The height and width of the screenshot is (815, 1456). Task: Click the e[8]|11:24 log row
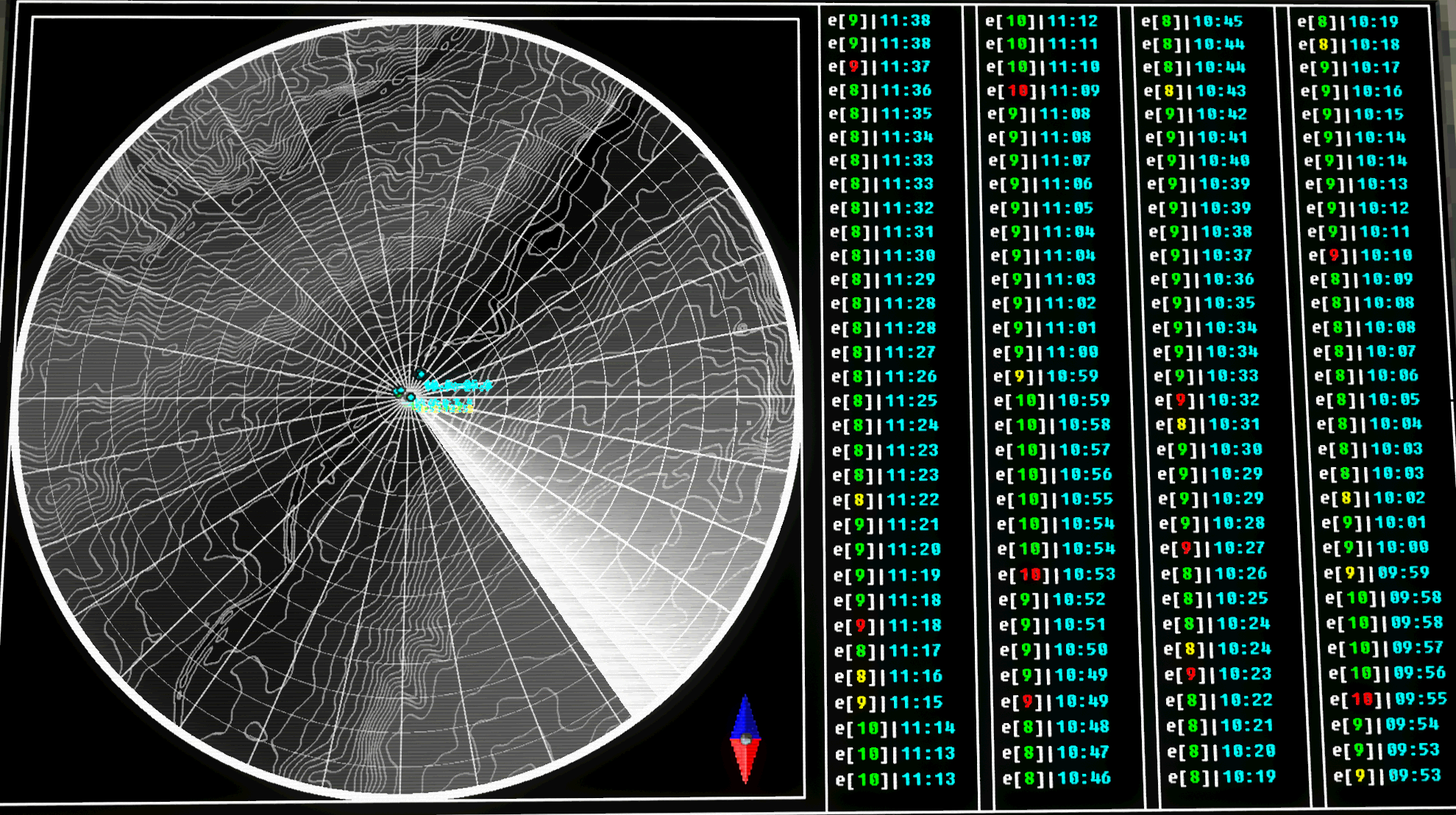tap(885, 425)
